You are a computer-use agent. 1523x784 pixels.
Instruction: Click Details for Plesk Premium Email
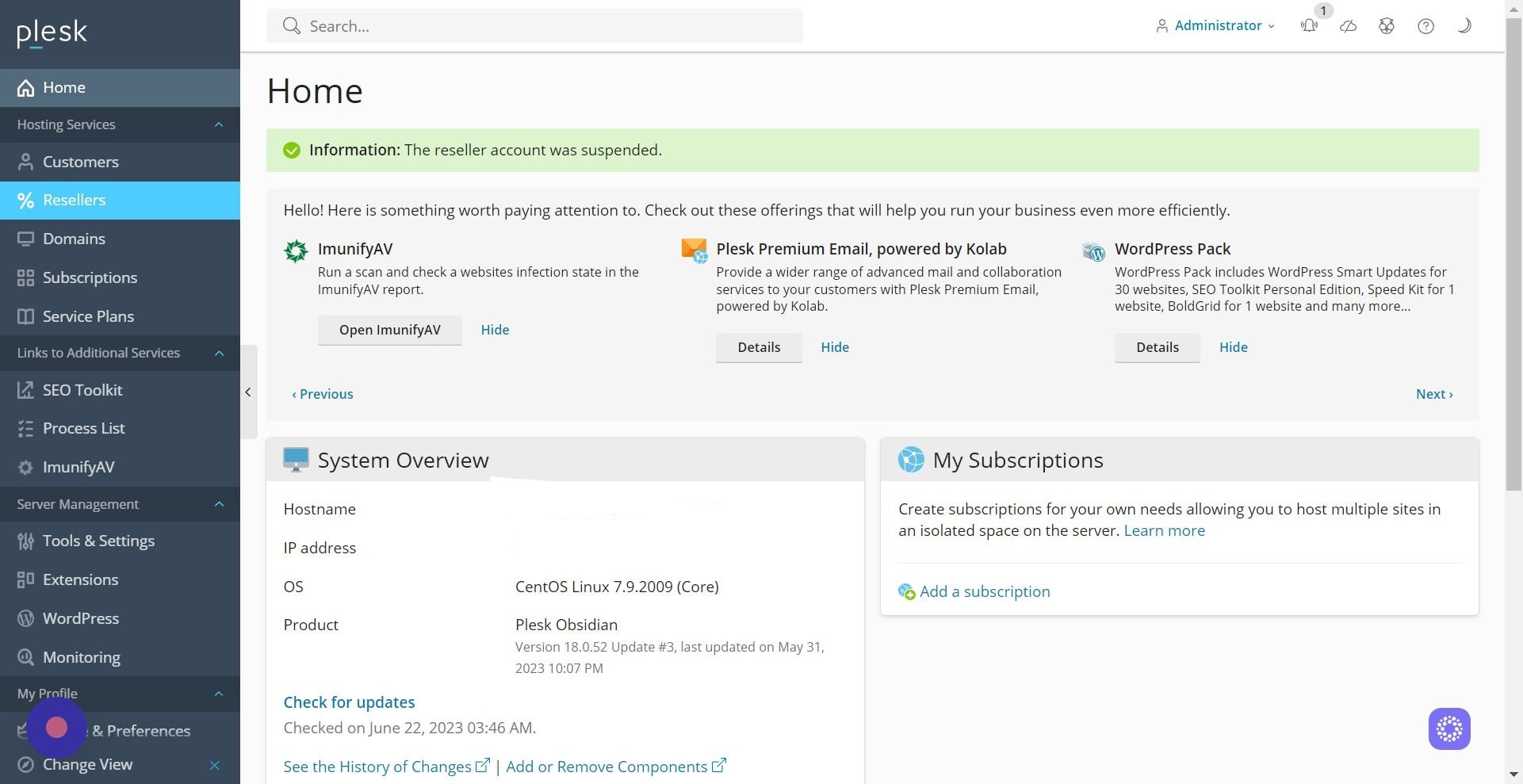[x=759, y=347]
